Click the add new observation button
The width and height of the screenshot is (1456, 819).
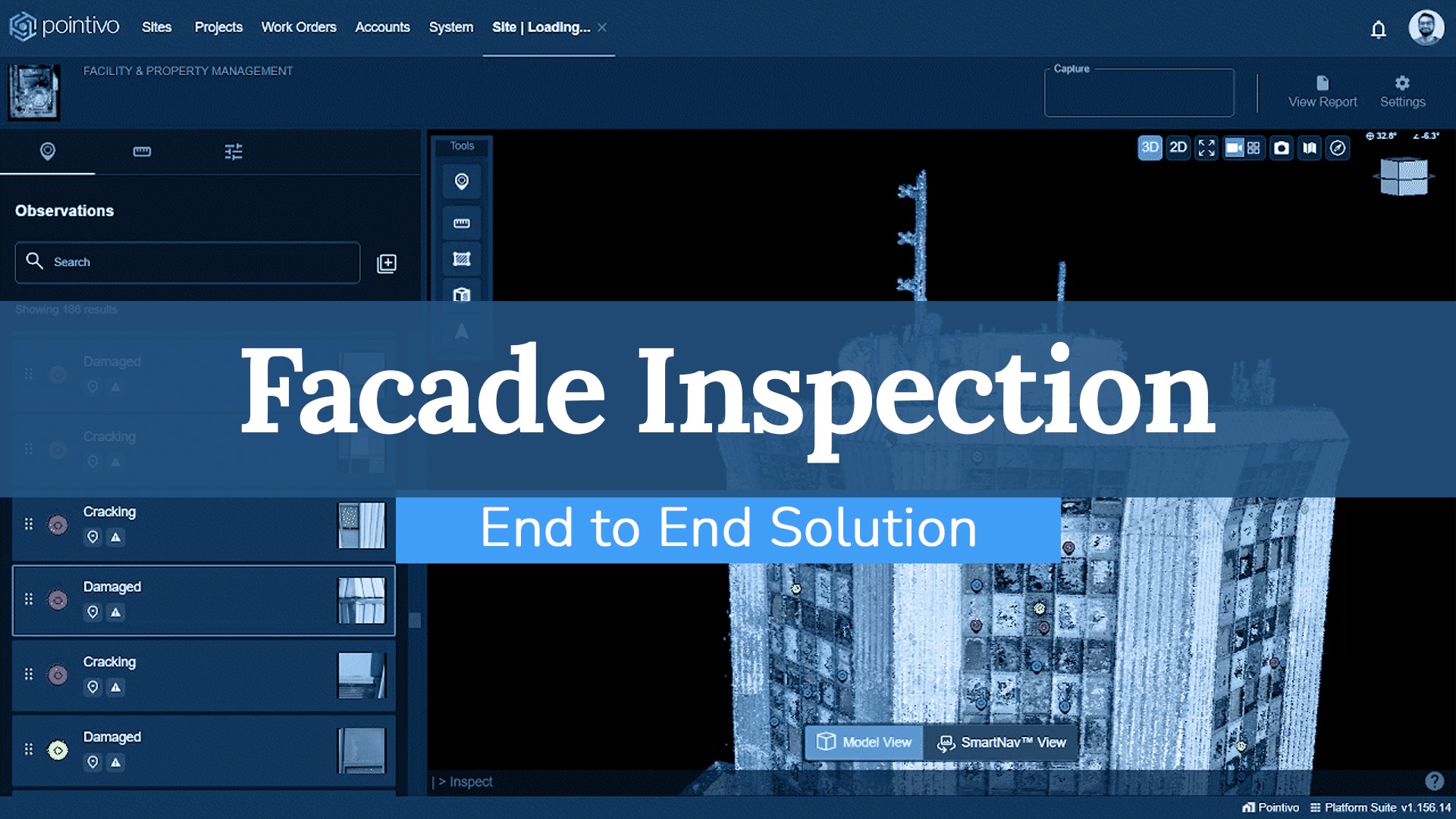pyautogui.click(x=386, y=262)
